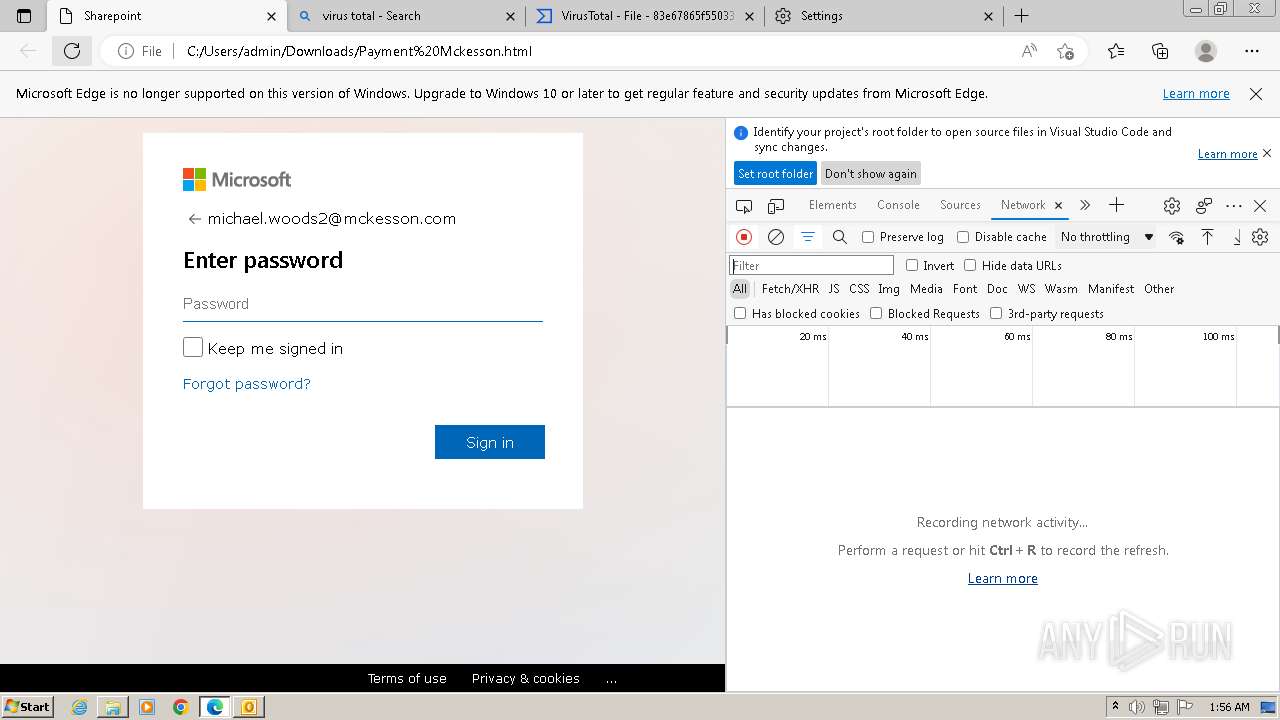Switch to the VirusTotal - File browser tab

(645, 16)
